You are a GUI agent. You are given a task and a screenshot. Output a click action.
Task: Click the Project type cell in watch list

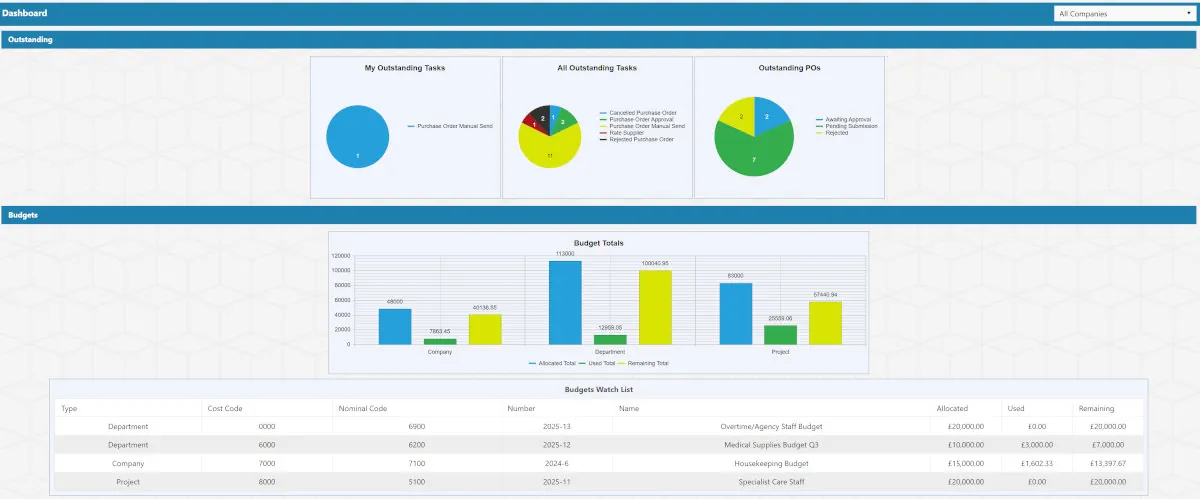(x=128, y=482)
